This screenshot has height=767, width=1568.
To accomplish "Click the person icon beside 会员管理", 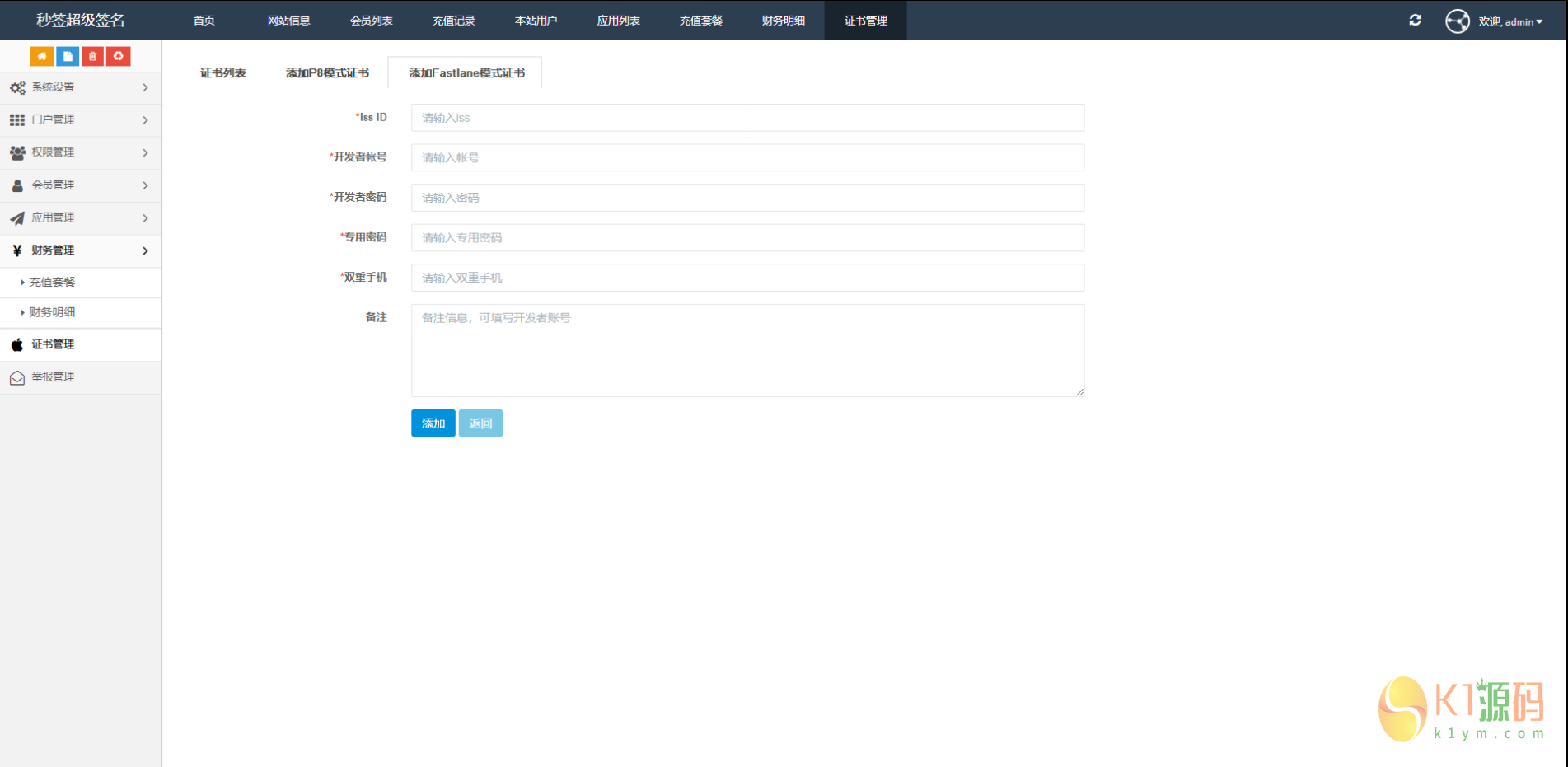I will [x=17, y=185].
